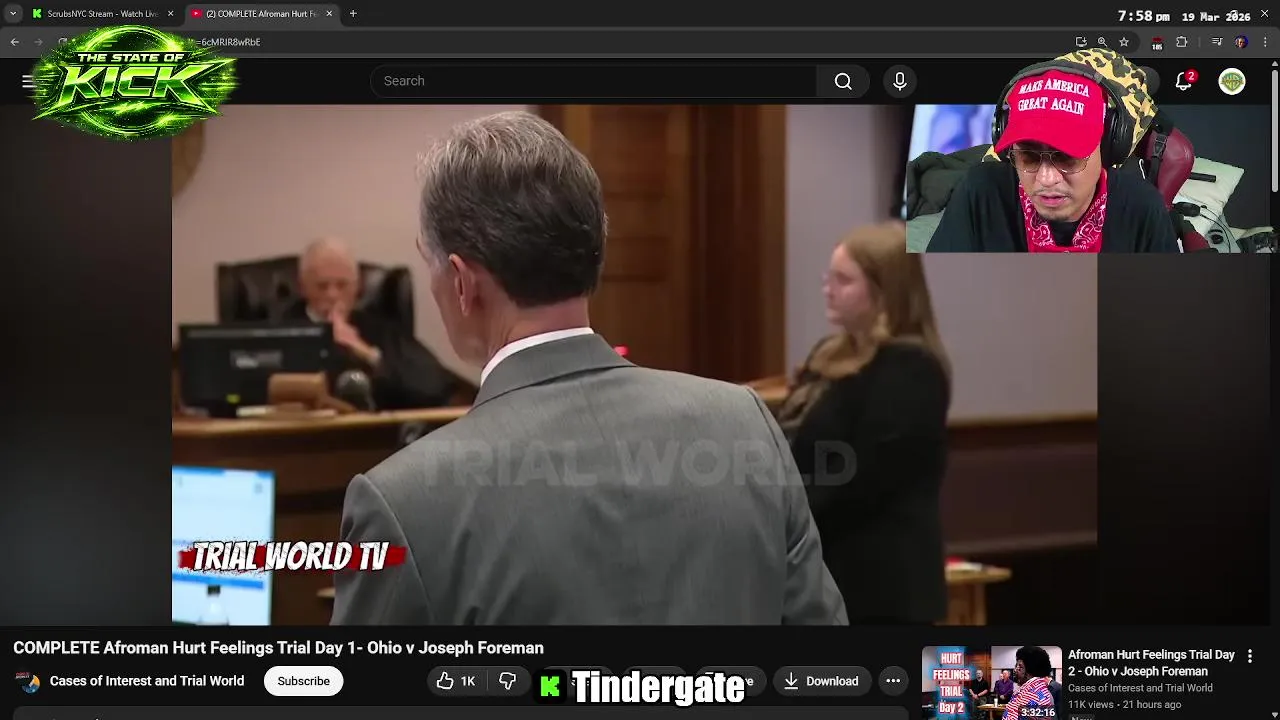1280x720 pixels.
Task: Open YouTube notifications bell
Action: pos(1184,81)
